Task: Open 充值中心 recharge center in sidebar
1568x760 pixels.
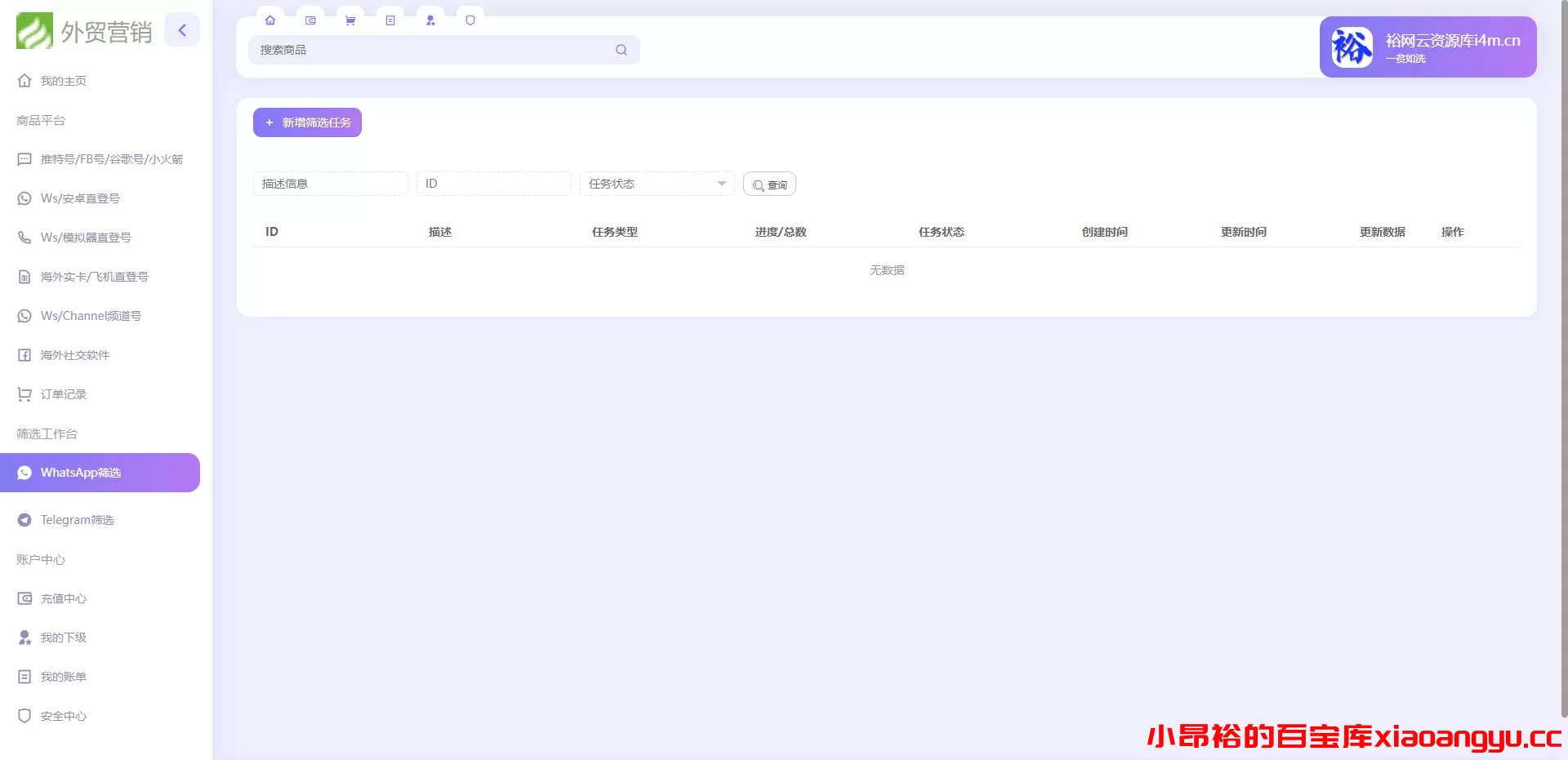Action: 63,598
